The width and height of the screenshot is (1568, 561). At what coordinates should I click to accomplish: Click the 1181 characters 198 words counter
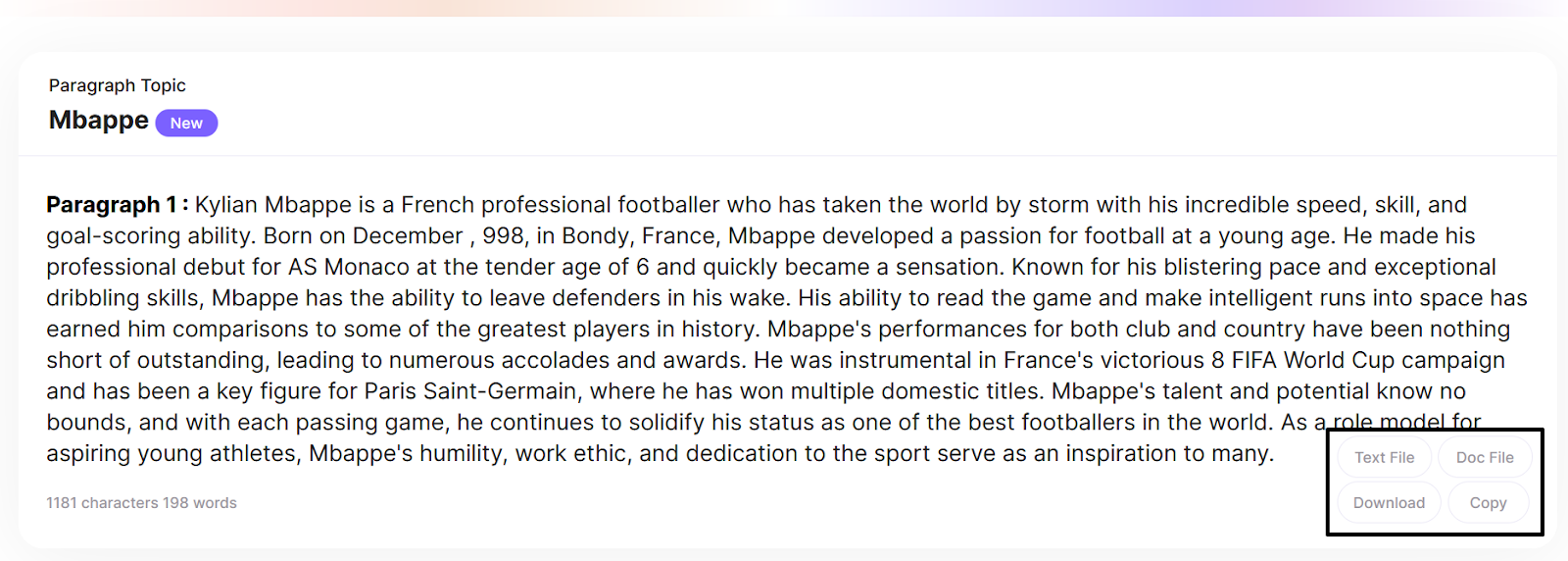click(141, 502)
